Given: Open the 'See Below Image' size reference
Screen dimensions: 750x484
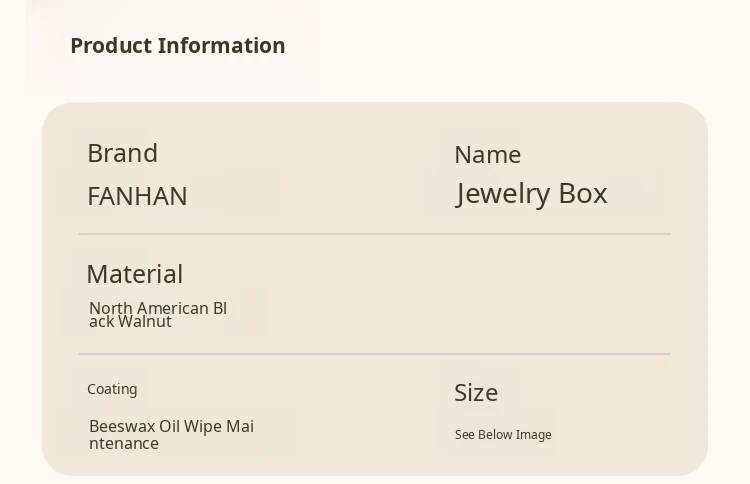Looking at the screenshot, I should point(503,435).
